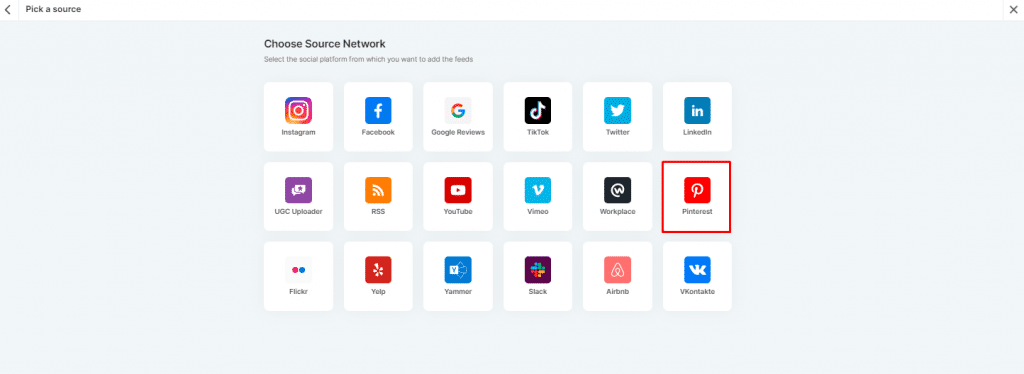Click the Yammer label text
Viewport: 1024px width, 374px height.
(458, 291)
